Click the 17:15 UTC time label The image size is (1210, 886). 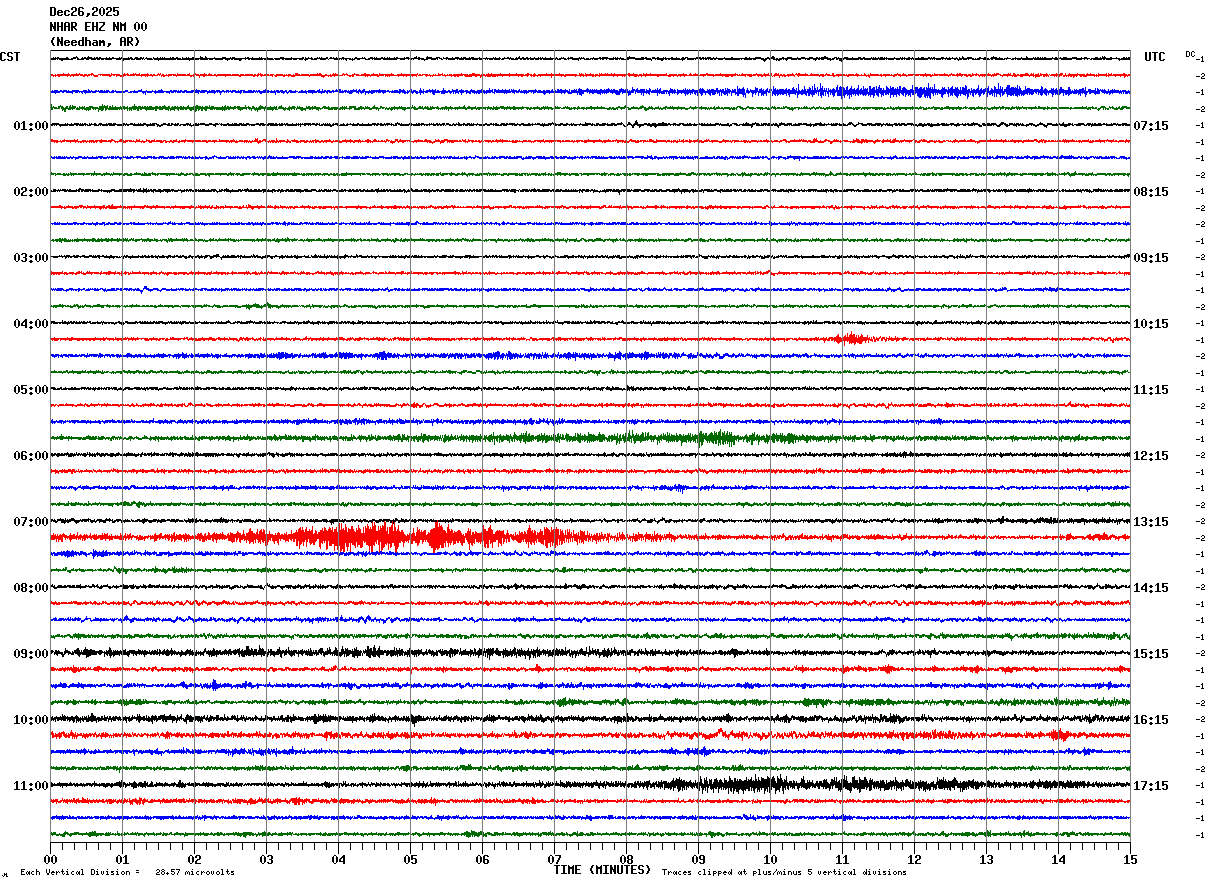(x=1151, y=786)
